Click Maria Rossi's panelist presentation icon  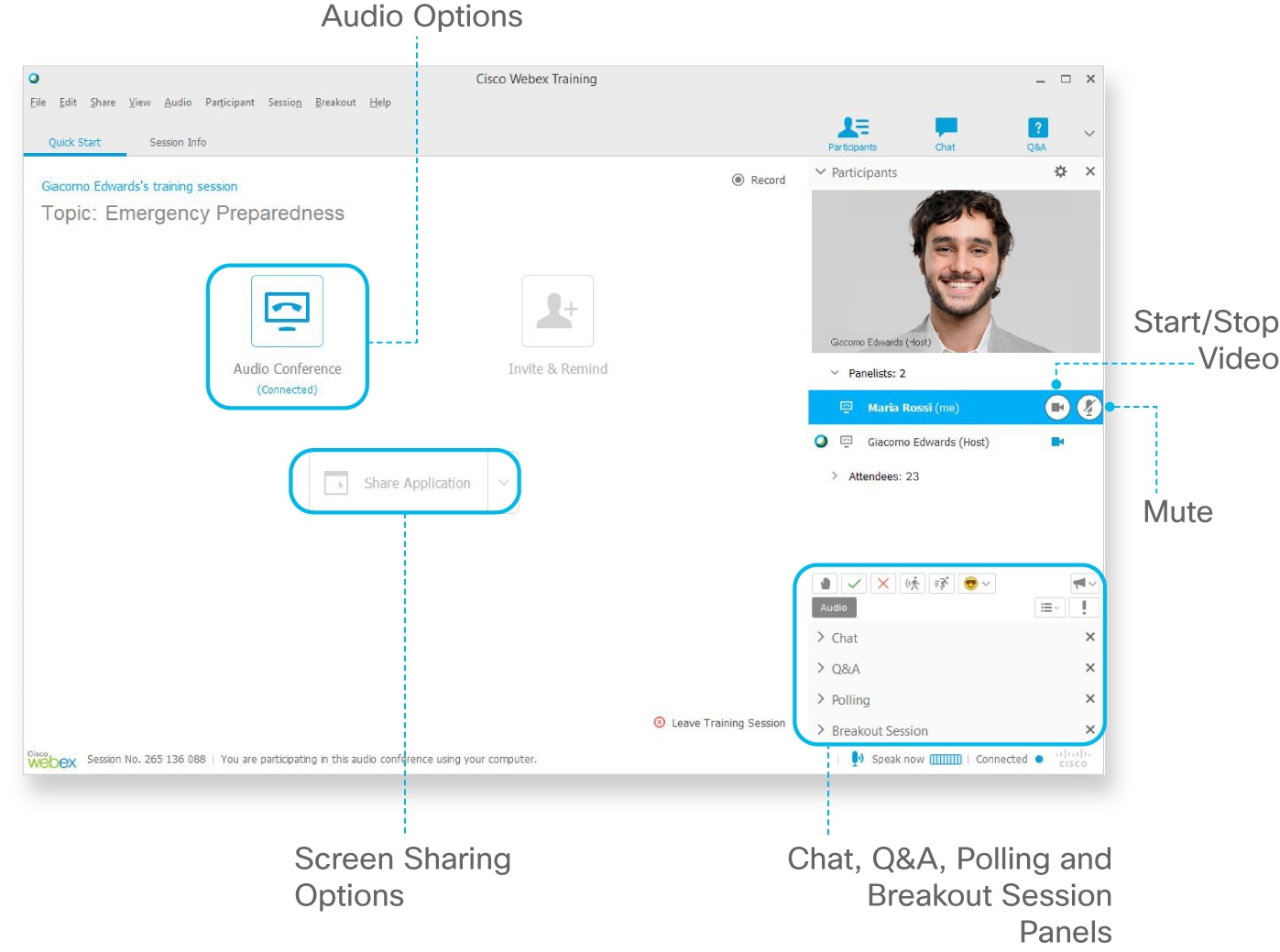point(847,407)
